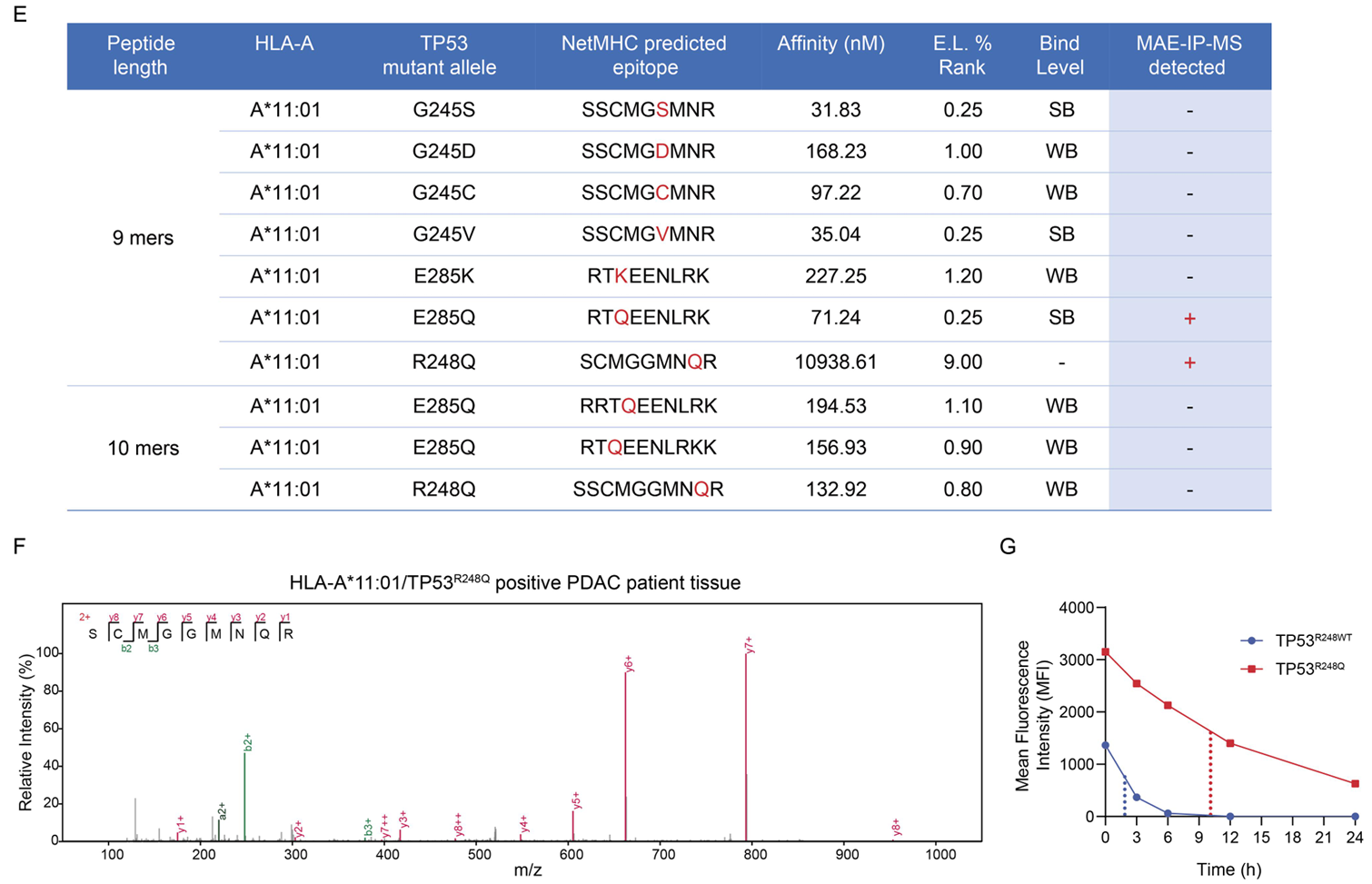Select the green b2+ peak label
Screen dimensions: 1372x884
pos(247,742)
